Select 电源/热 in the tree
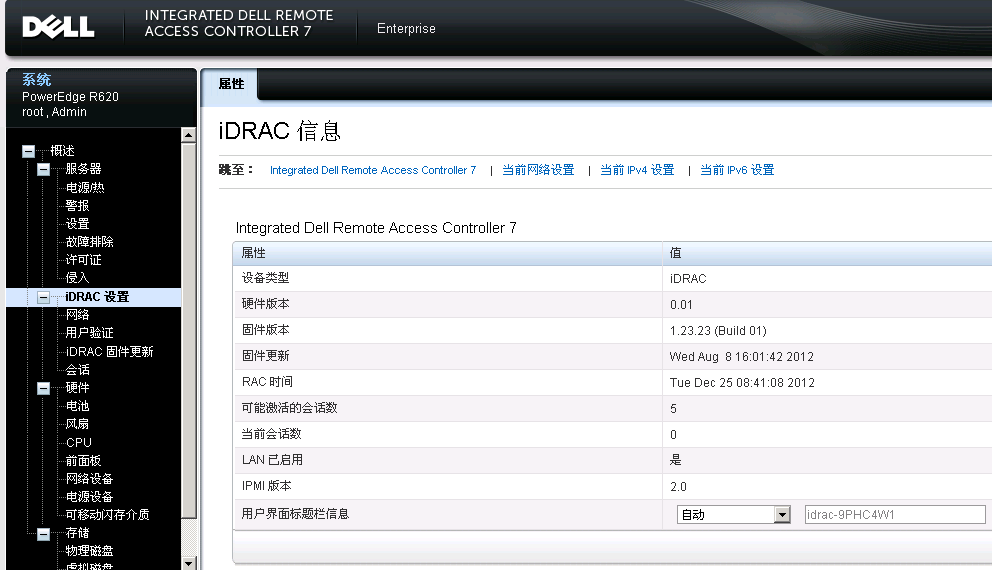 coord(85,187)
